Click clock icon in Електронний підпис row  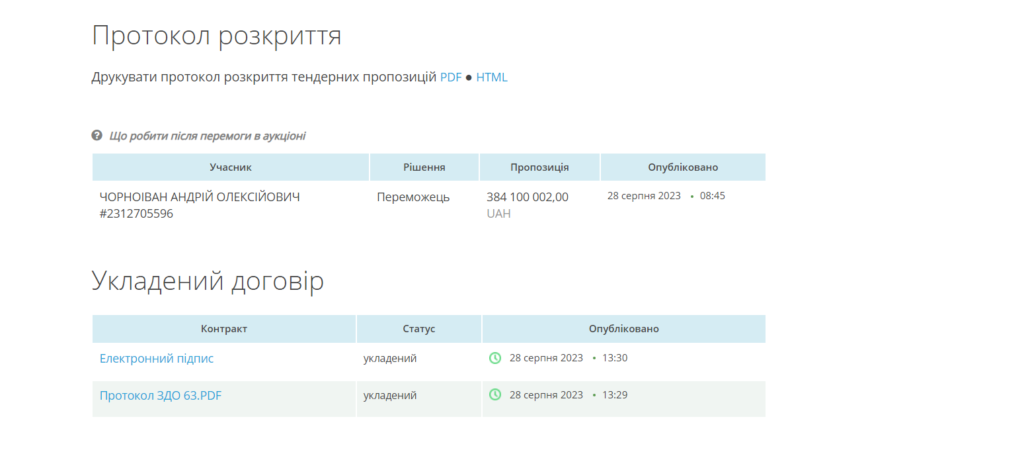494,358
